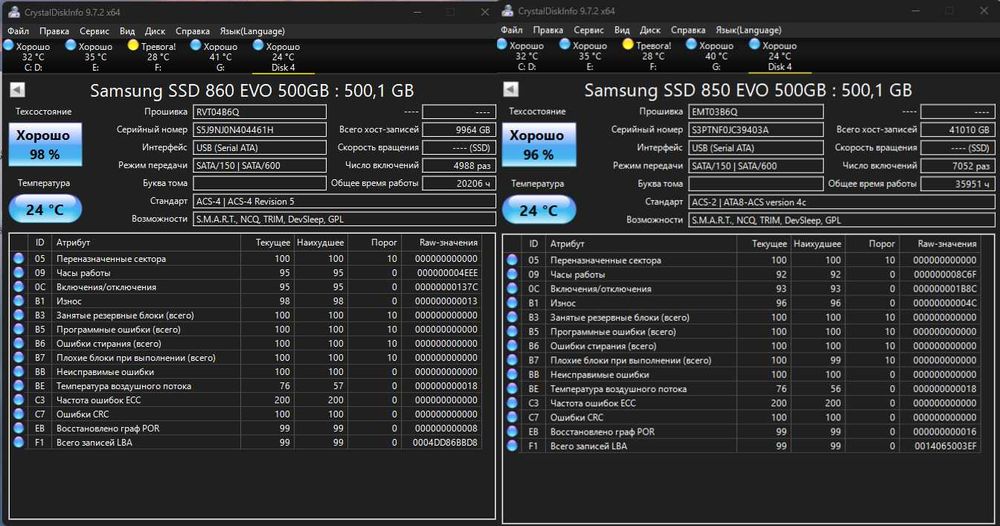Click status dot for Восстановлено граф POR, right window

pyautogui.click(x=512, y=432)
